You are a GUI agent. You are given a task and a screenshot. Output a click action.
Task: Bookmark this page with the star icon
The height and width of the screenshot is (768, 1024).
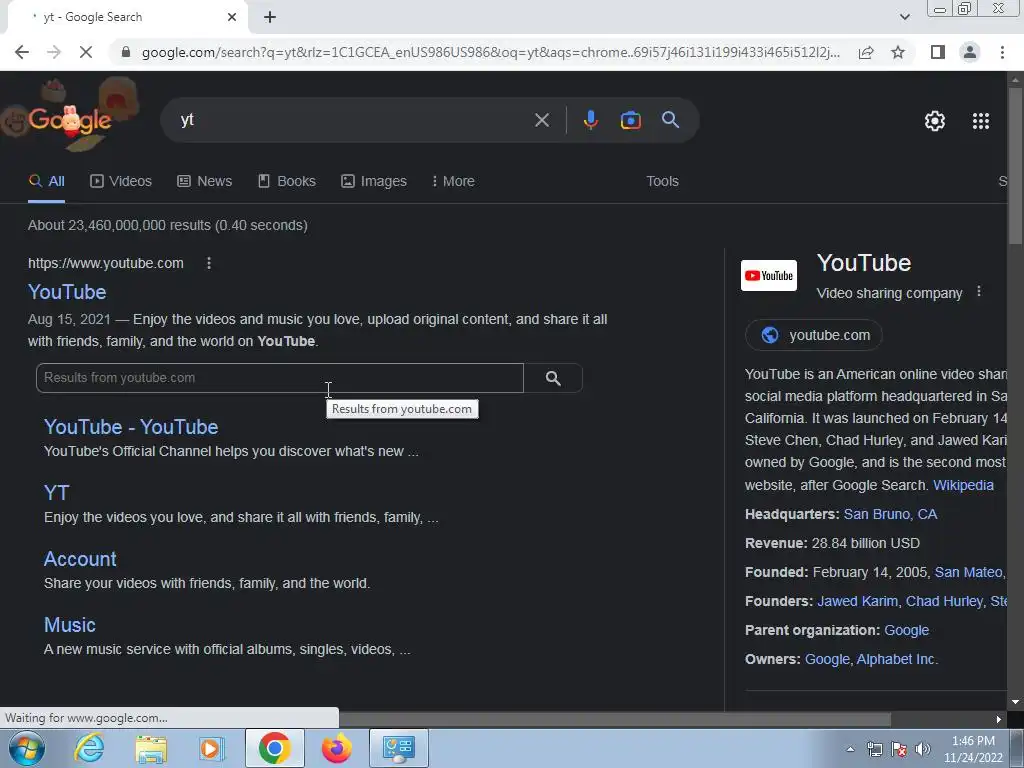tap(898, 52)
